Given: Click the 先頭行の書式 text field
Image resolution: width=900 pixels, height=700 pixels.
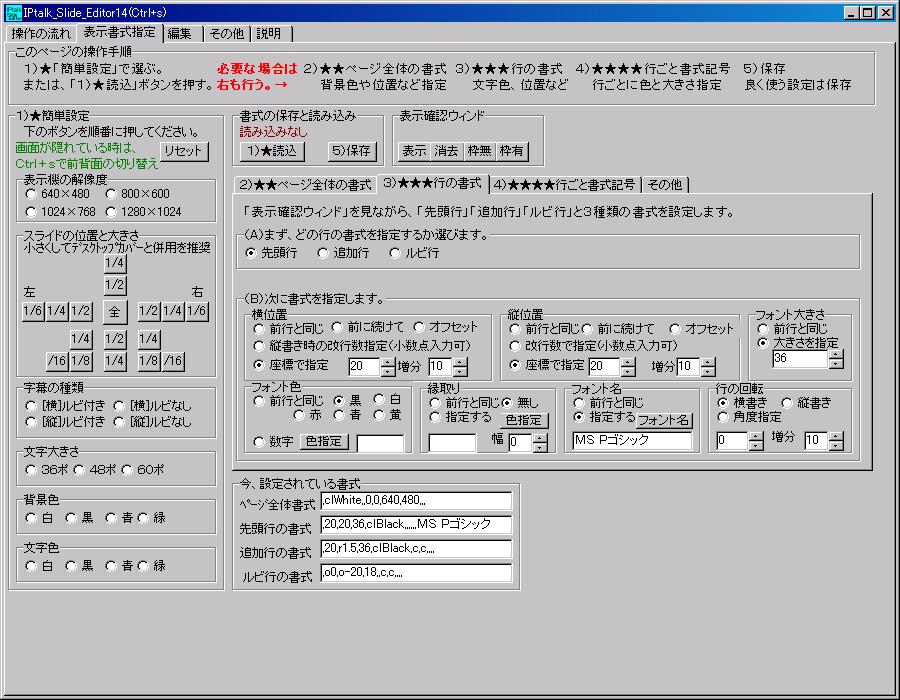Looking at the screenshot, I should coord(416,524).
